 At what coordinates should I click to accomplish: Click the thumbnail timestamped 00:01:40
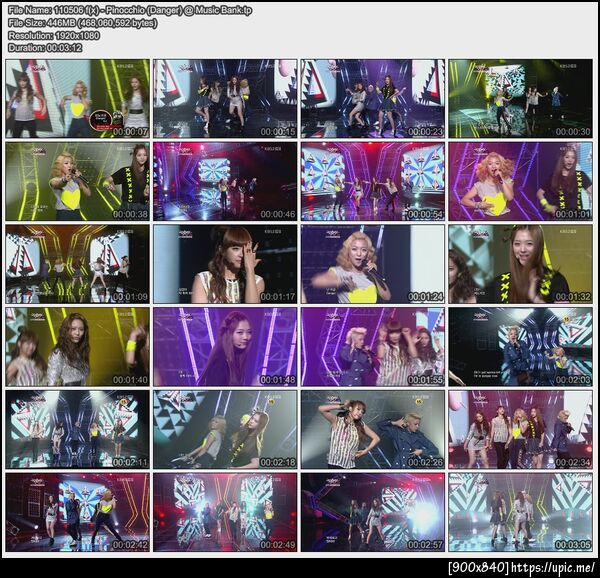click(78, 347)
